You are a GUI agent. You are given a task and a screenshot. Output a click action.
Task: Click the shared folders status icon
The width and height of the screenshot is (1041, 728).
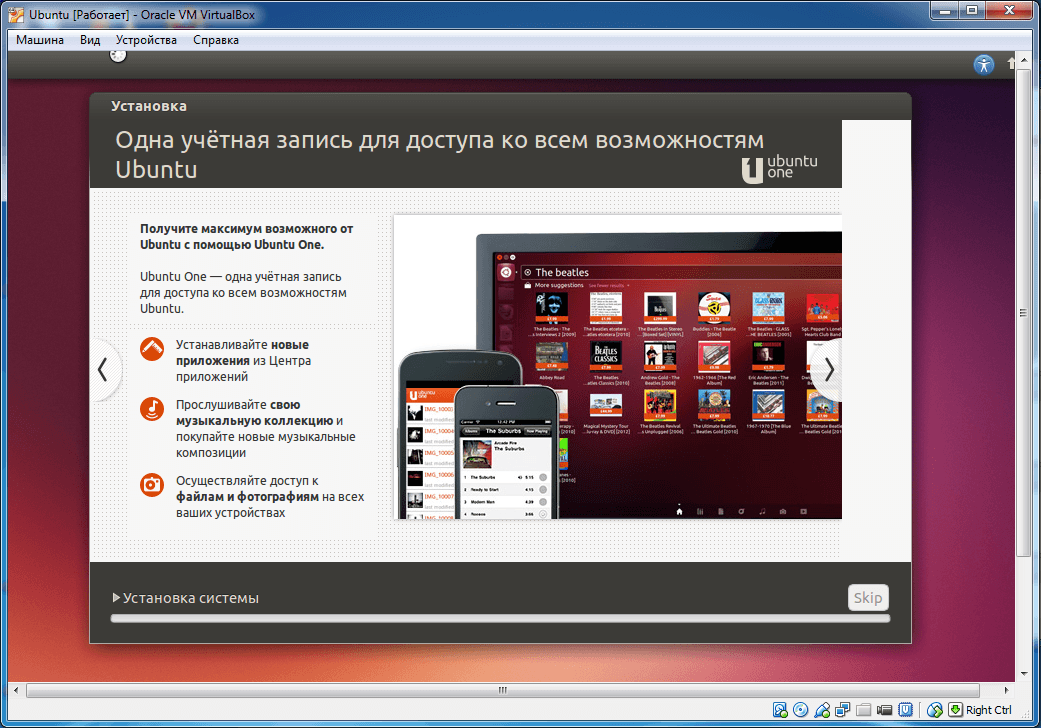863,710
